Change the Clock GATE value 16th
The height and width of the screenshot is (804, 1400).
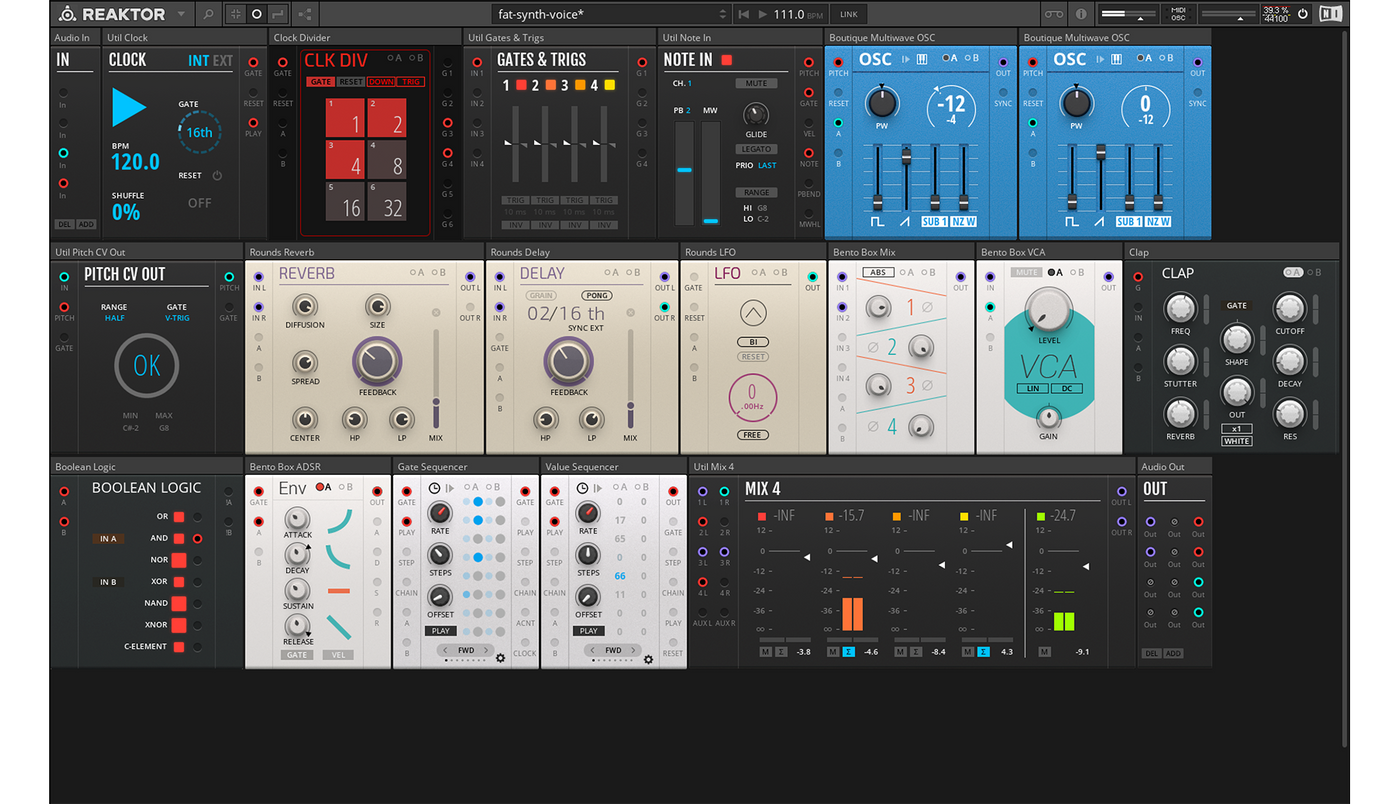(x=199, y=132)
